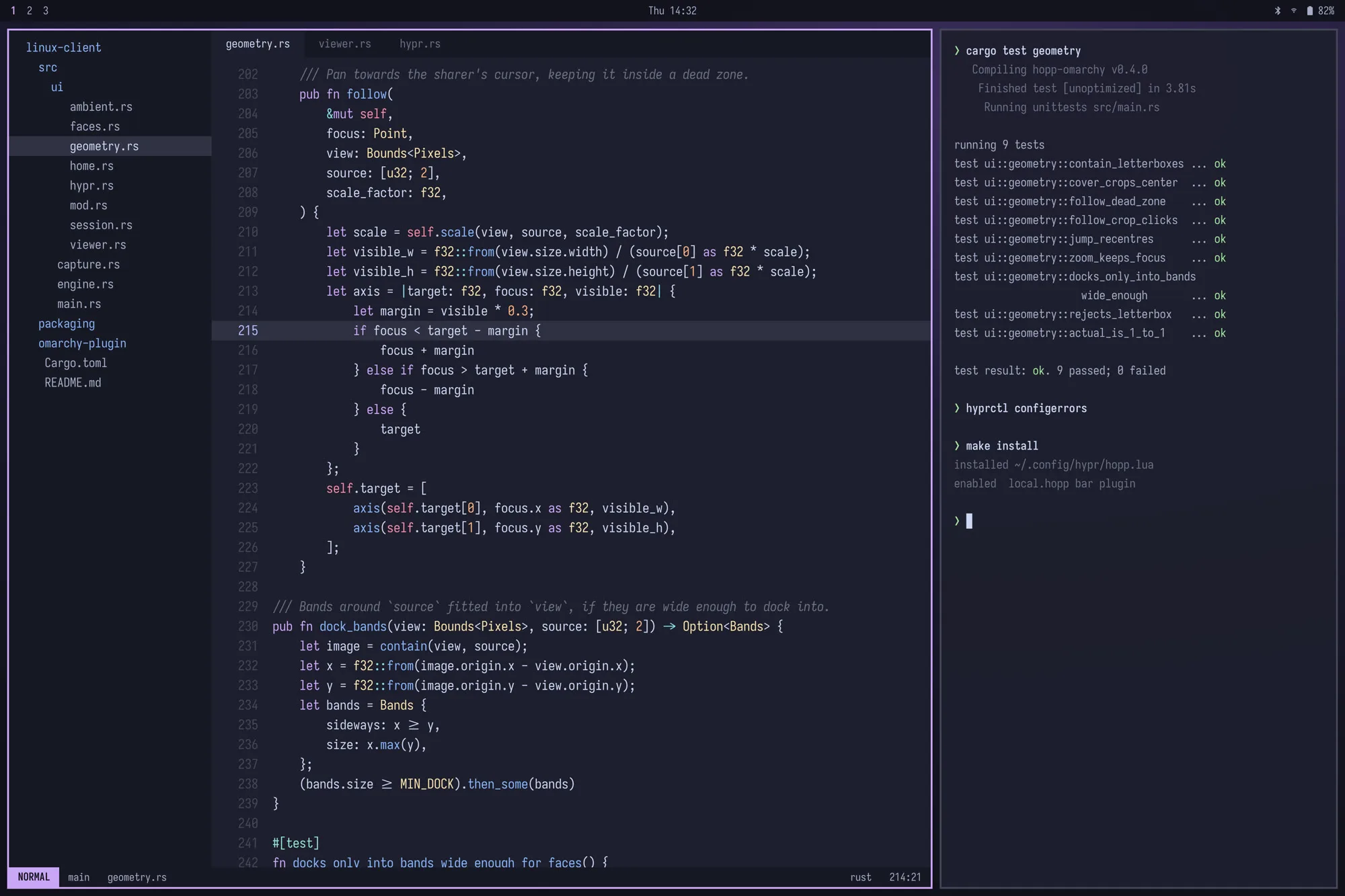
Task: Click line number 230 in gutter
Action: tap(247, 626)
